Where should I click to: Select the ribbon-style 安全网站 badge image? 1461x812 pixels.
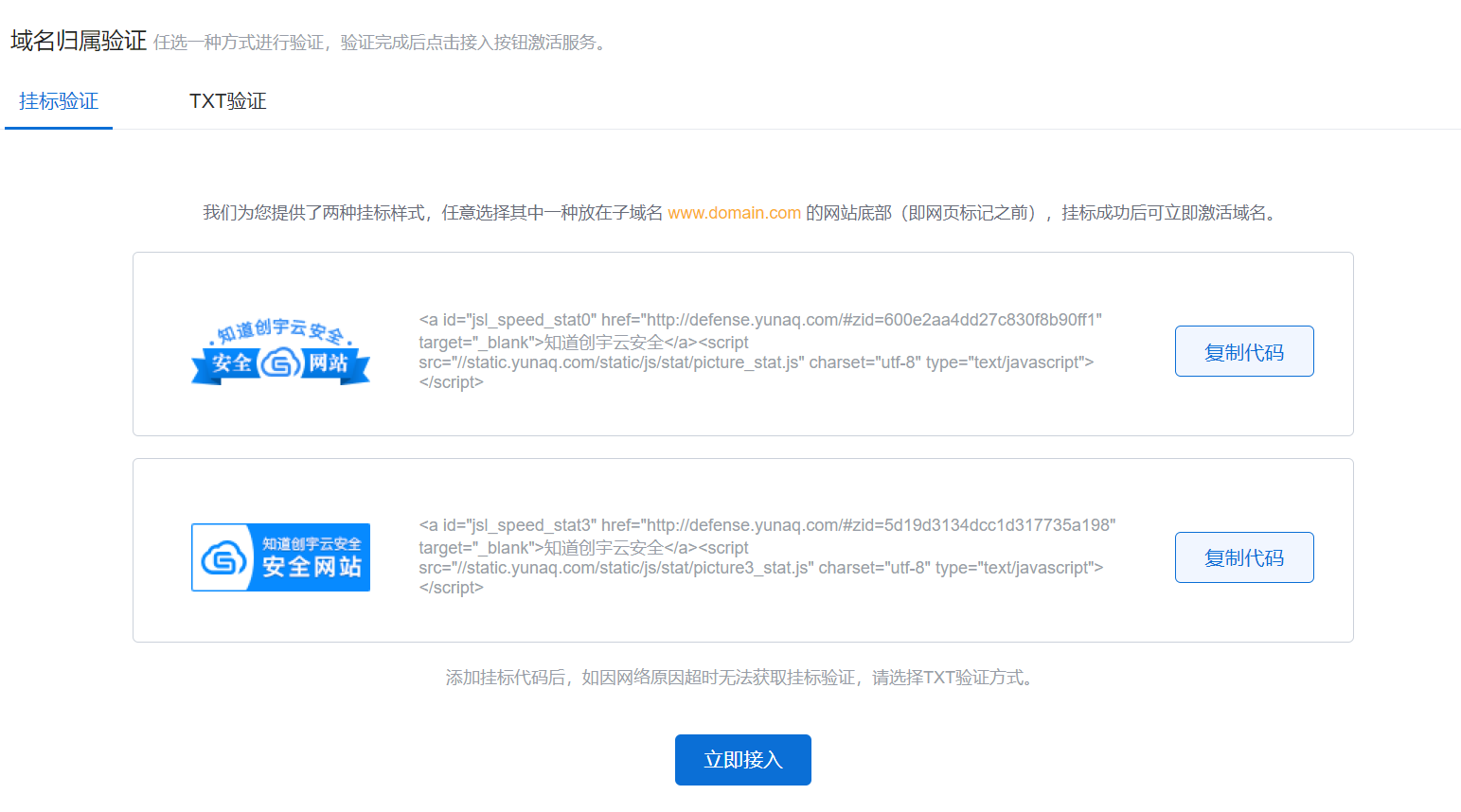click(280, 351)
